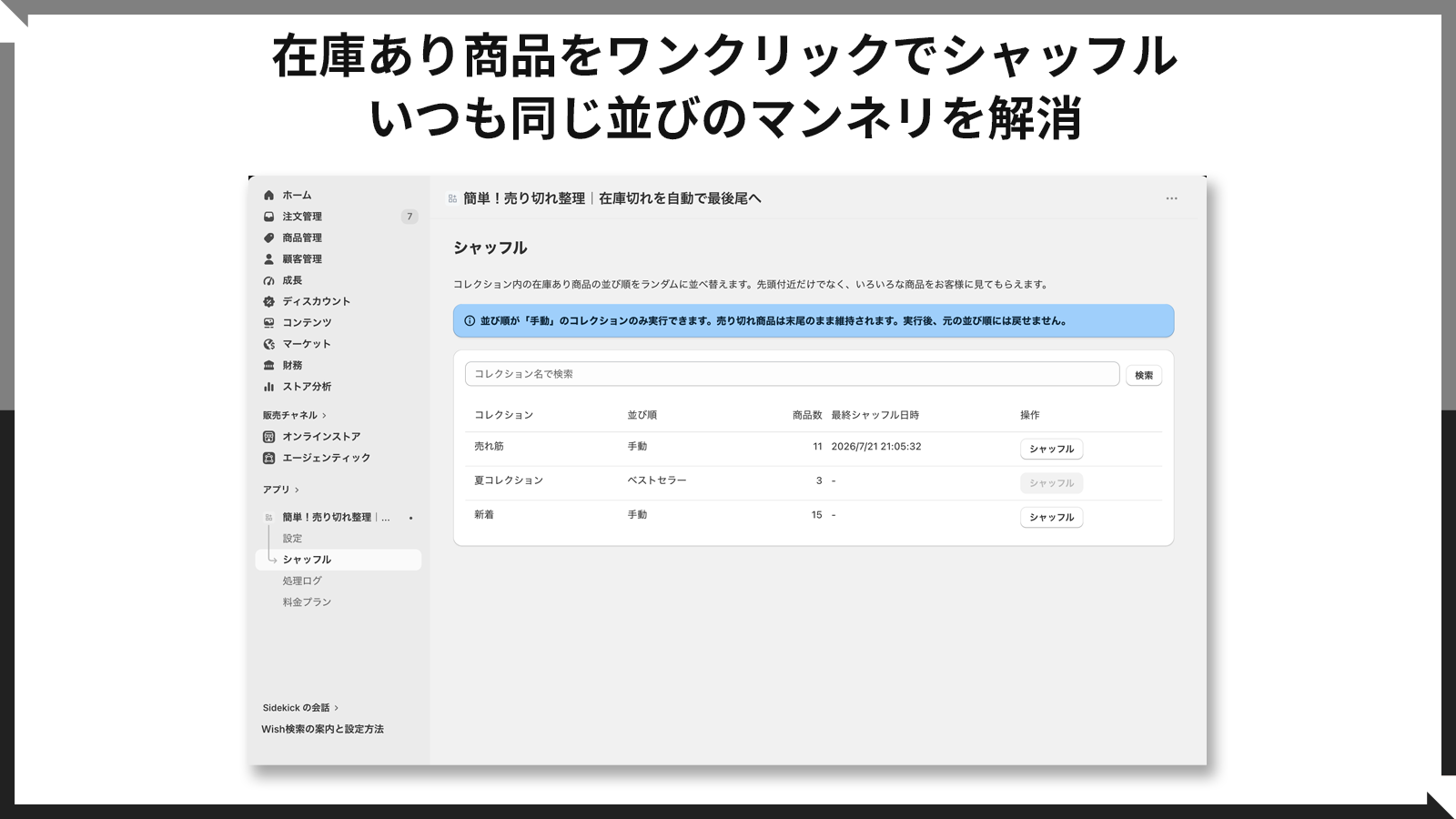This screenshot has width=1456, height=819.
Task: Open オンラインストア sales channel
Action: [321, 437]
